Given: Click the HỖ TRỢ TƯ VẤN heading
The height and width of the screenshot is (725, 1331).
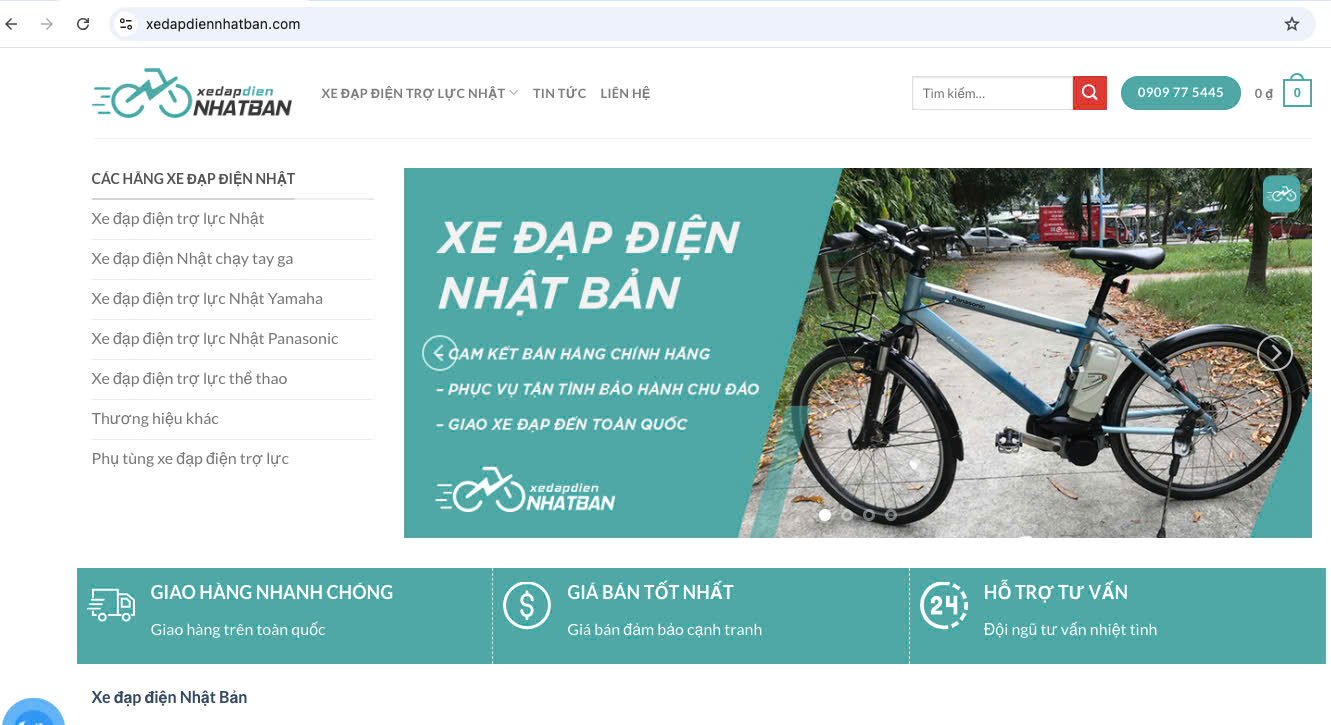Looking at the screenshot, I should [x=1056, y=592].
